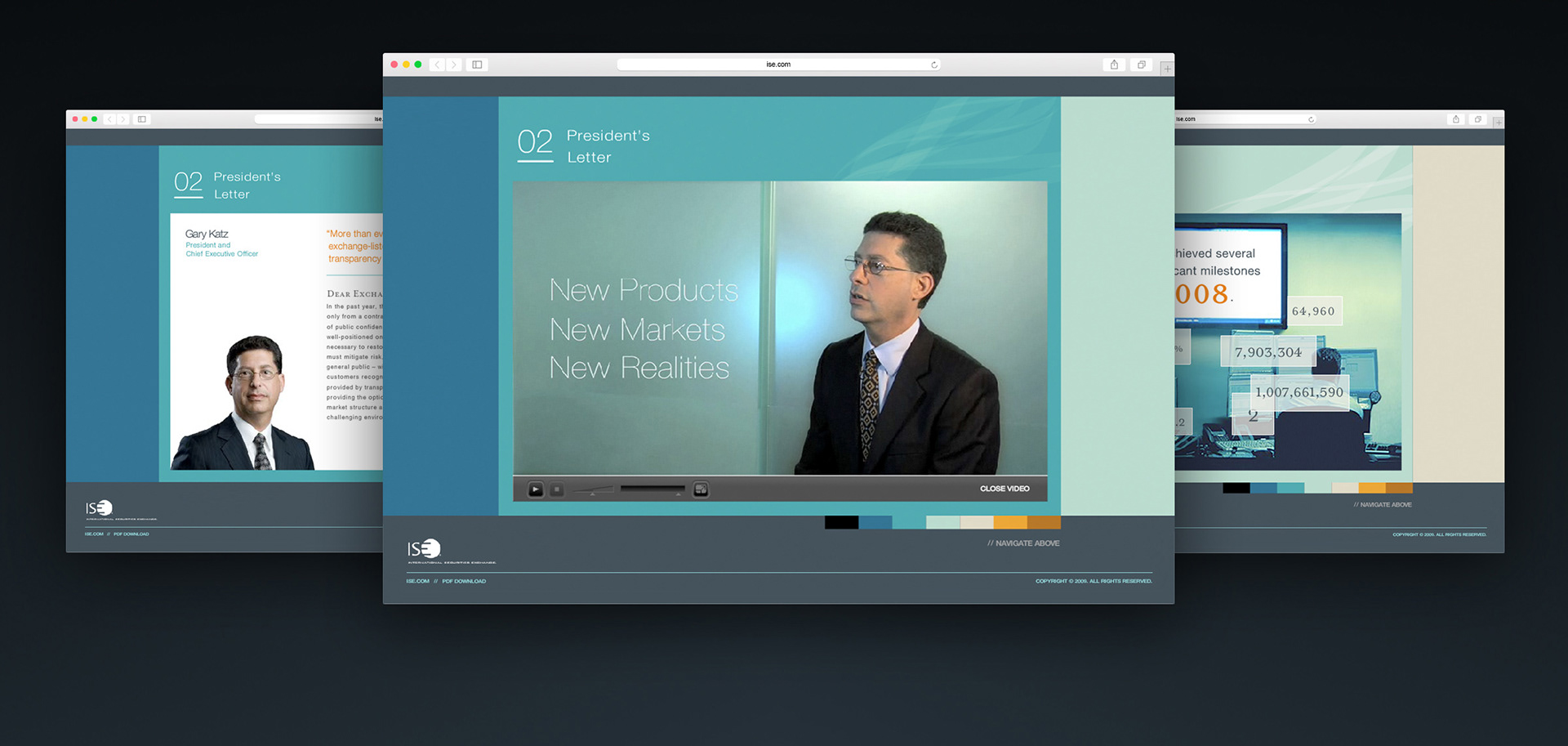Image resolution: width=1568 pixels, height=746 pixels.
Task: Select the beige navigation swatch in center window
Action: coord(977,523)
